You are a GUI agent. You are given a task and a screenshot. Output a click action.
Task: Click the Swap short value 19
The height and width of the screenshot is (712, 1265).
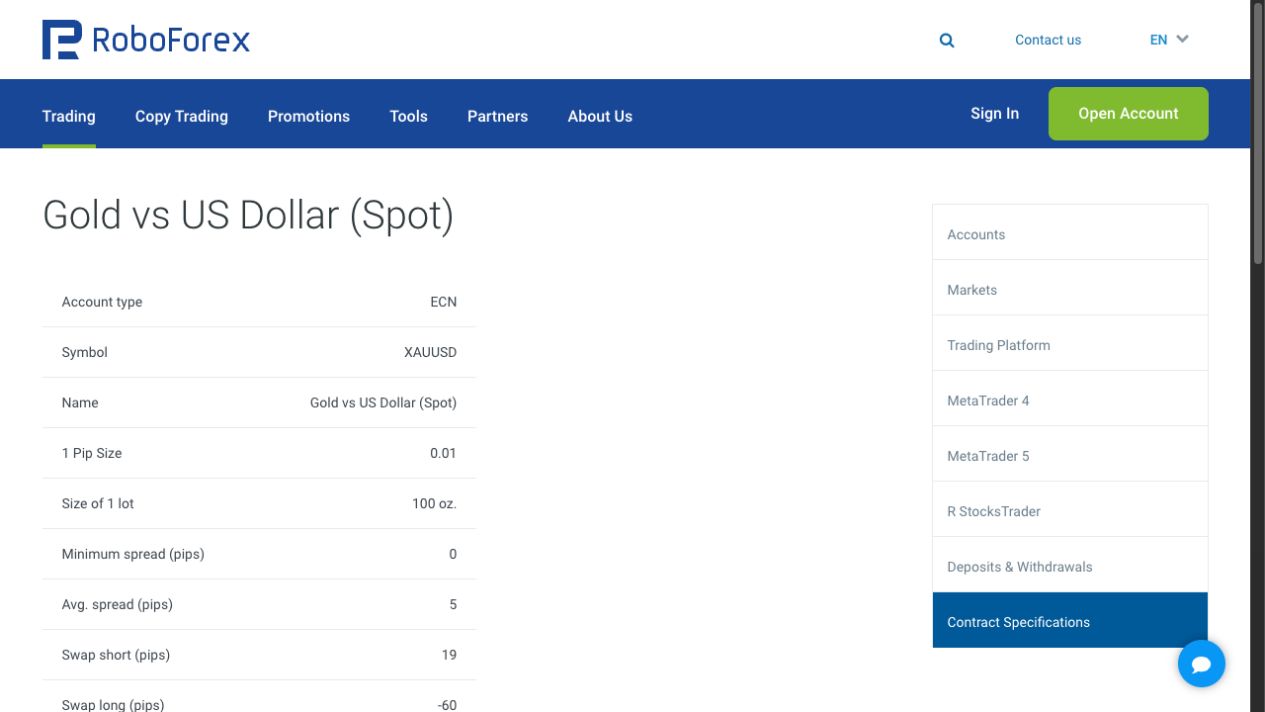click(449, 655)
